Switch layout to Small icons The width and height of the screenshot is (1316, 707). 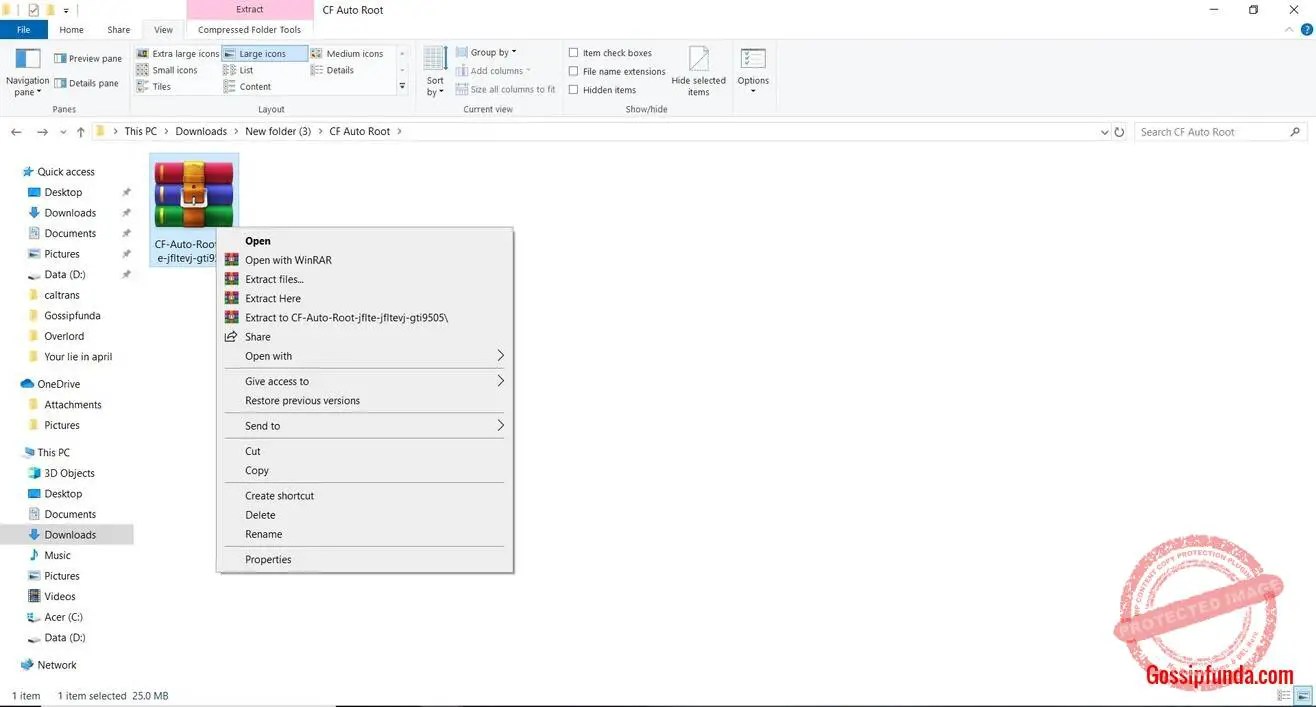tap(167, 70)
